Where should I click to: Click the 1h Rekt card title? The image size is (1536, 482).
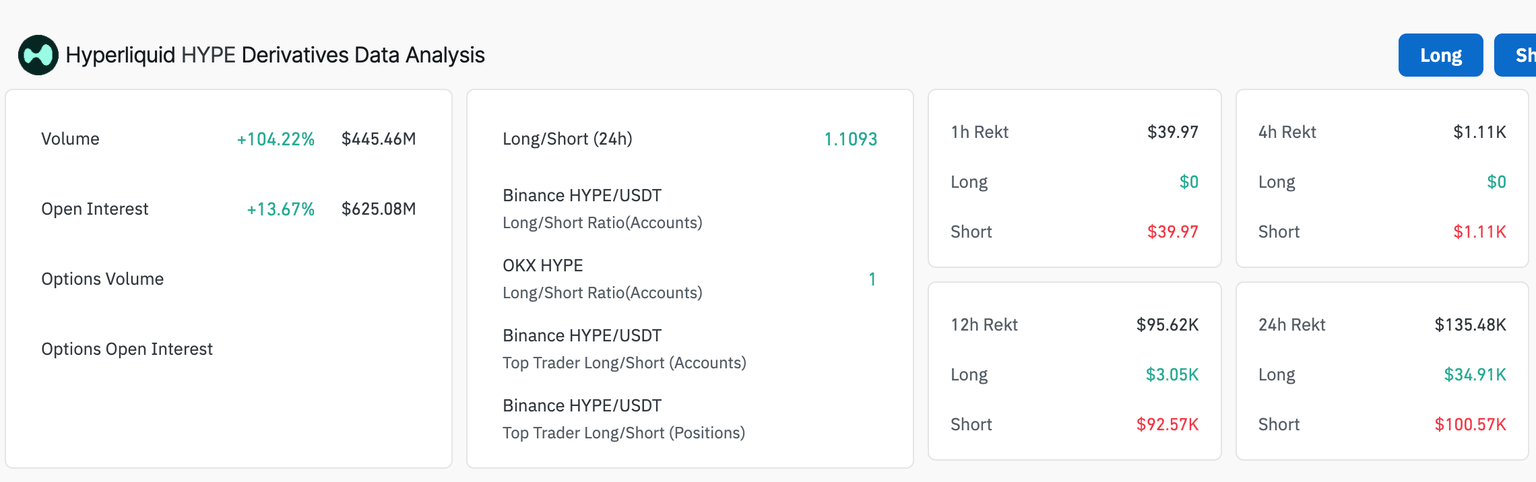979,132
